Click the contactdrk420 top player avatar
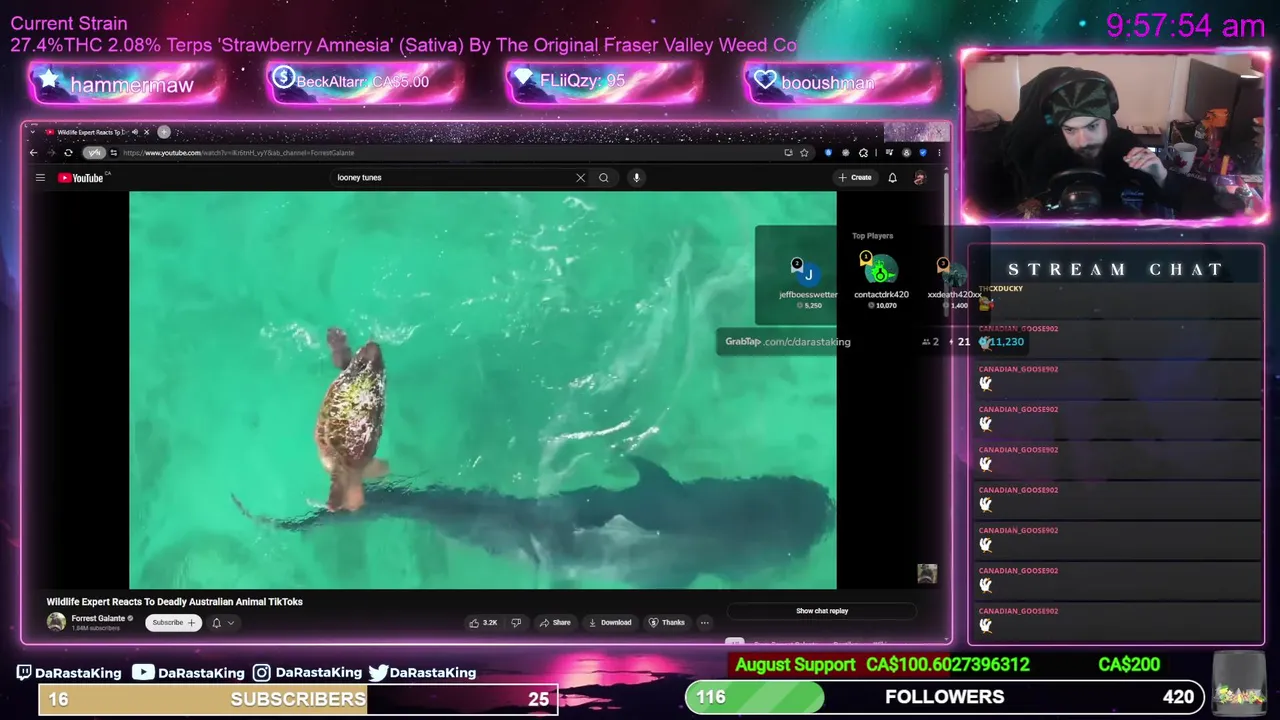The image size is (1280, 720). (x=881, y=270)
